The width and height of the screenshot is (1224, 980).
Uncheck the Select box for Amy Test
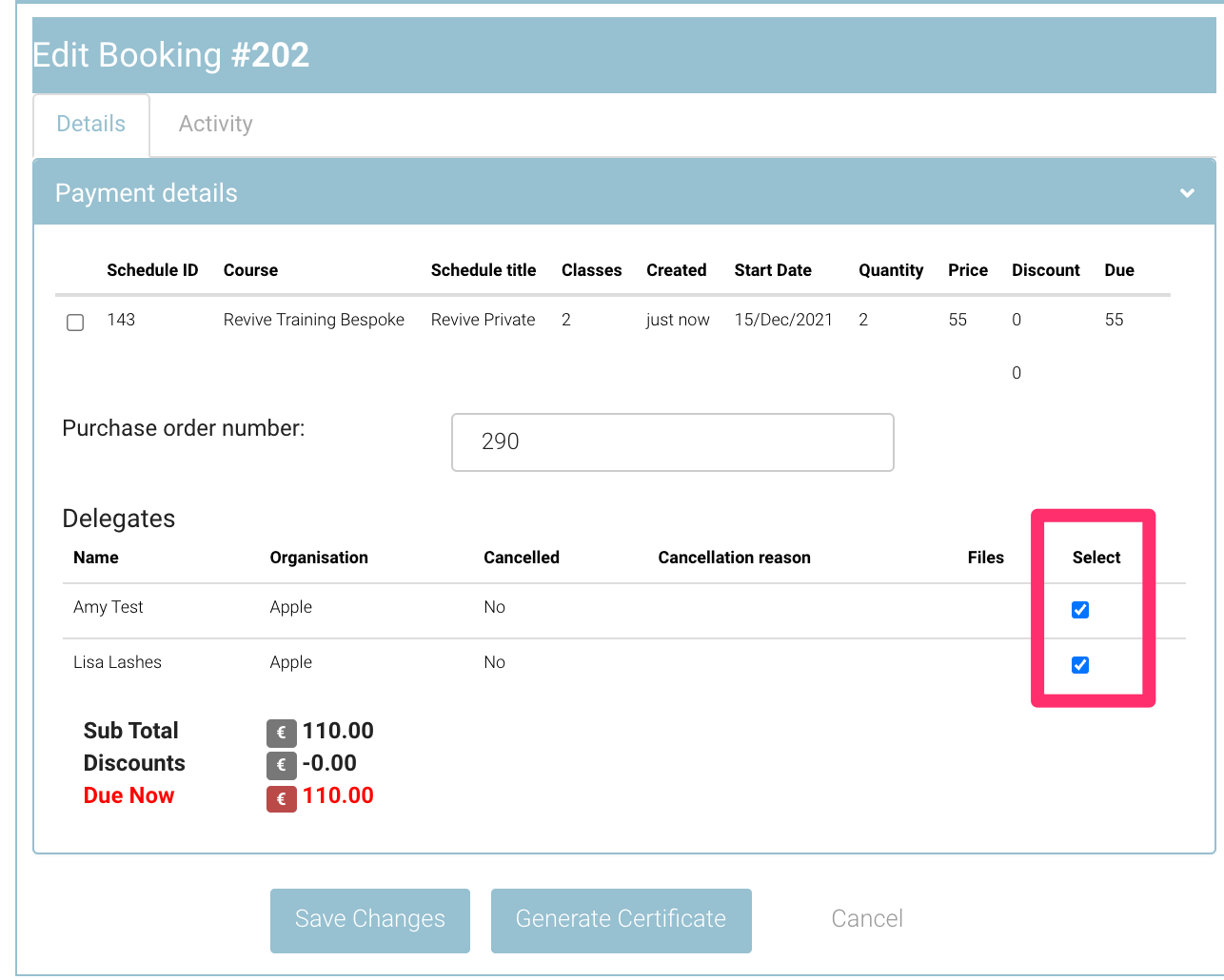[x=1079, y=610]
